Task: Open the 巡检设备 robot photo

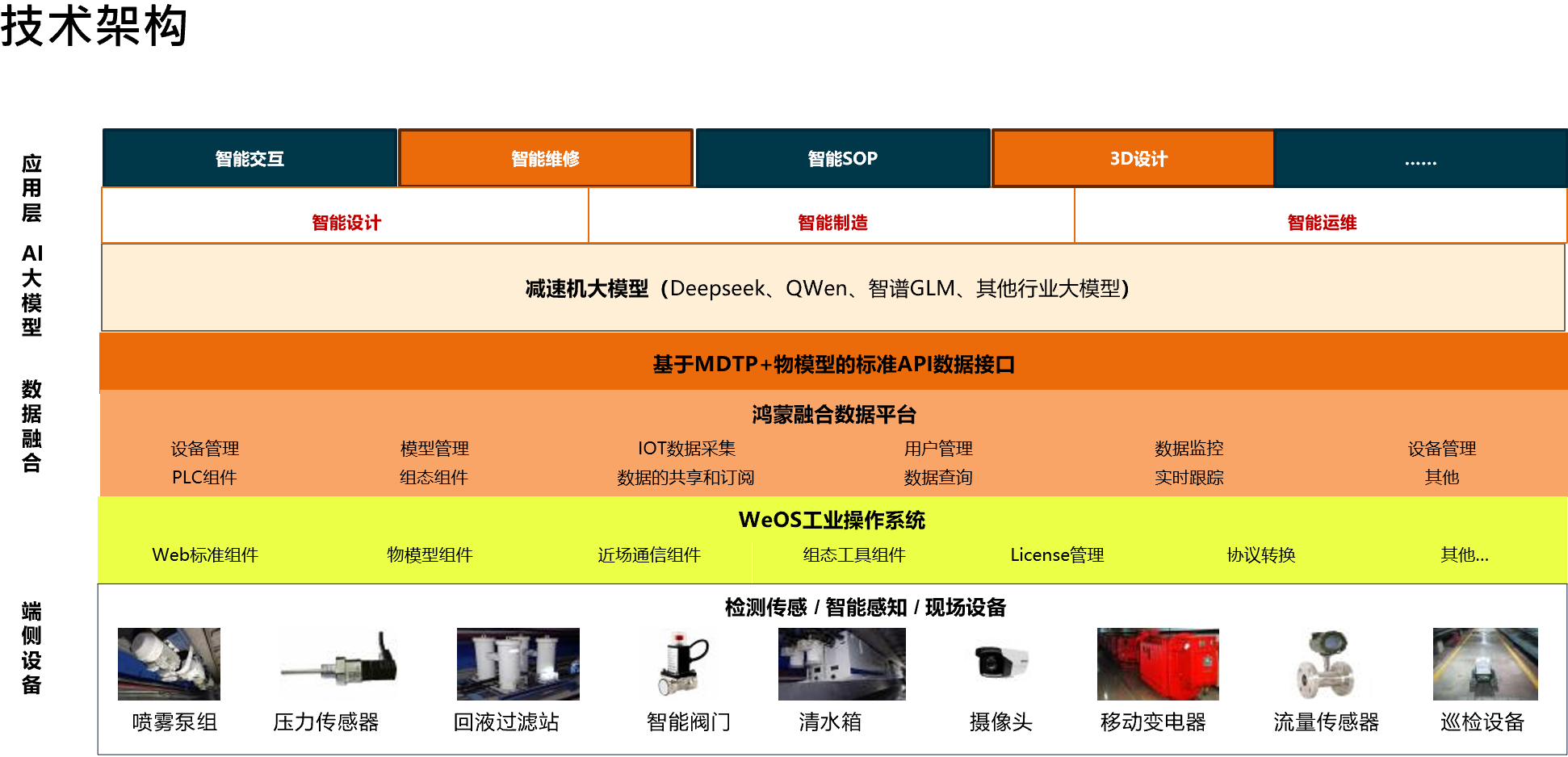Action: point(1486,663)
